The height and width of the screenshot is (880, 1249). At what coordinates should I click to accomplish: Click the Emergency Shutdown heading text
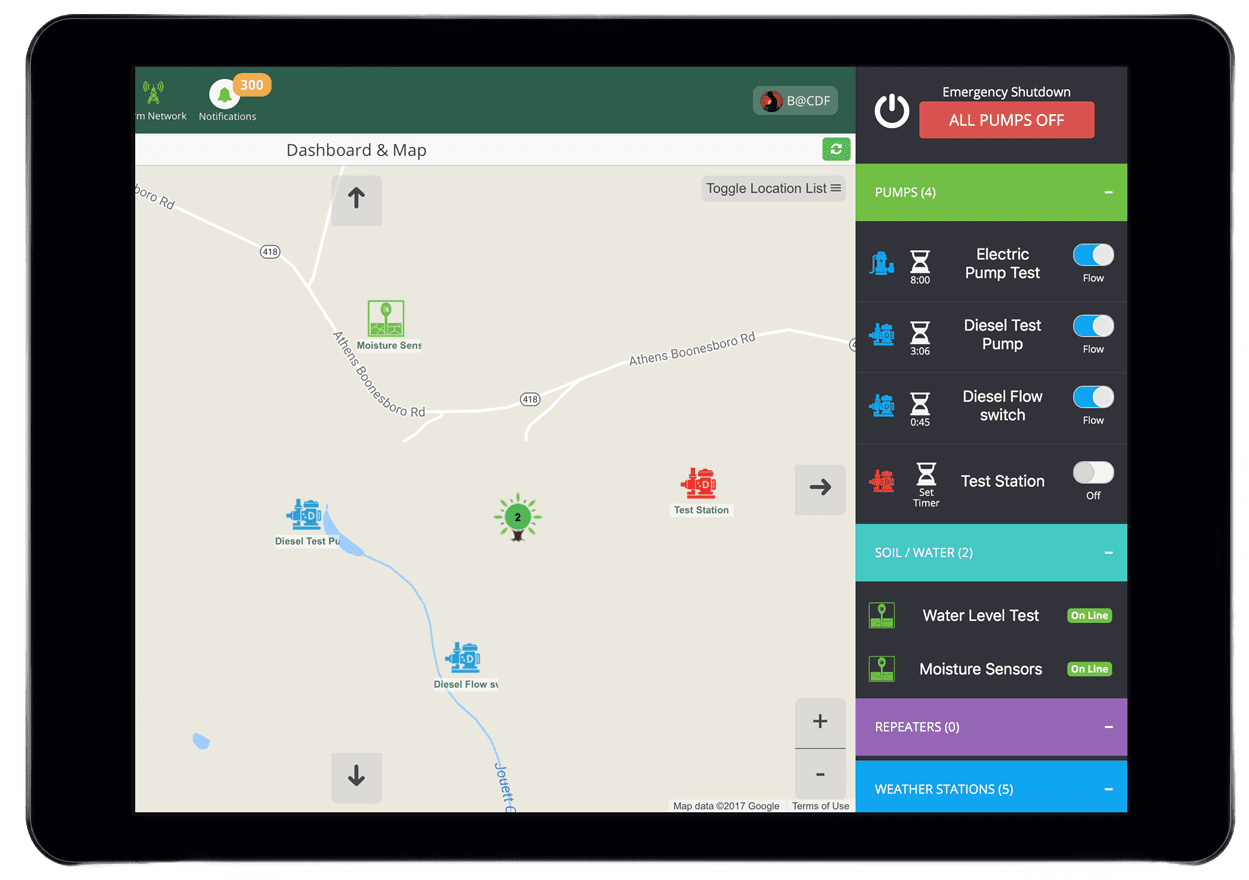click(x=1006, y=92)
